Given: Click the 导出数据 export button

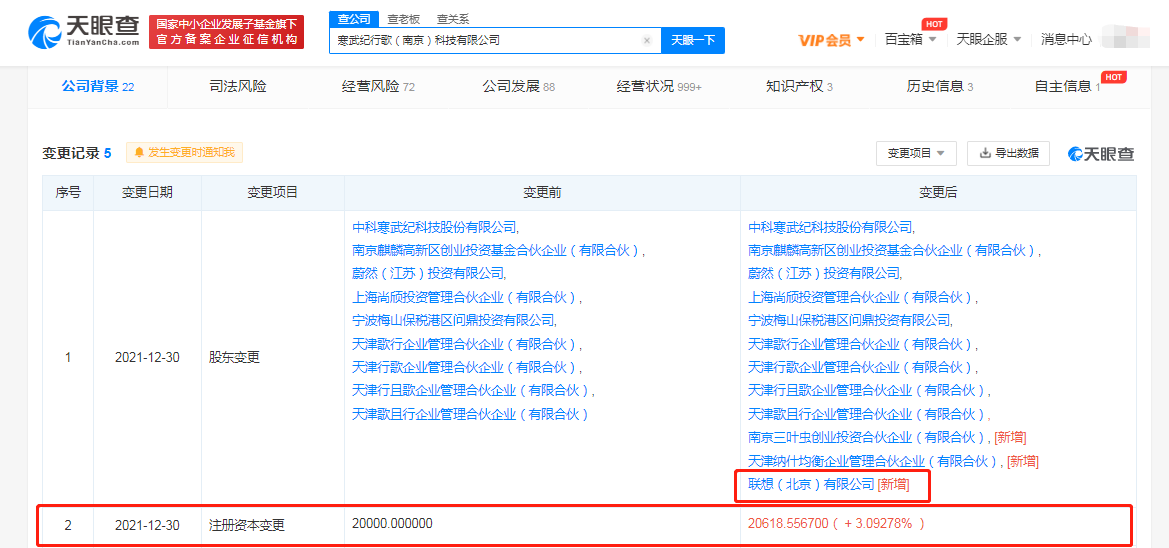Looking at the screenshot, I should 1008,153.
